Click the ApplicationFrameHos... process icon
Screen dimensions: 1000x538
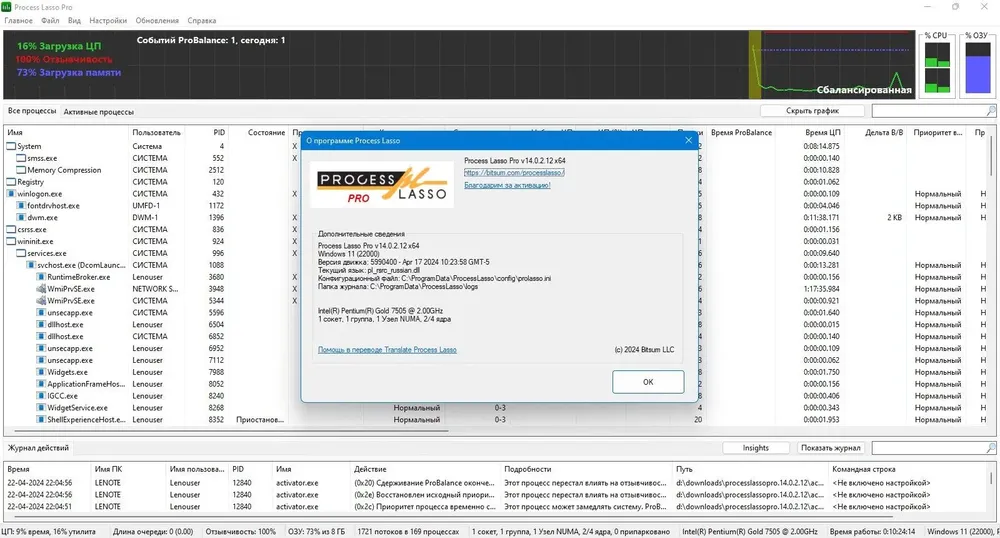(x=41, y=384)
